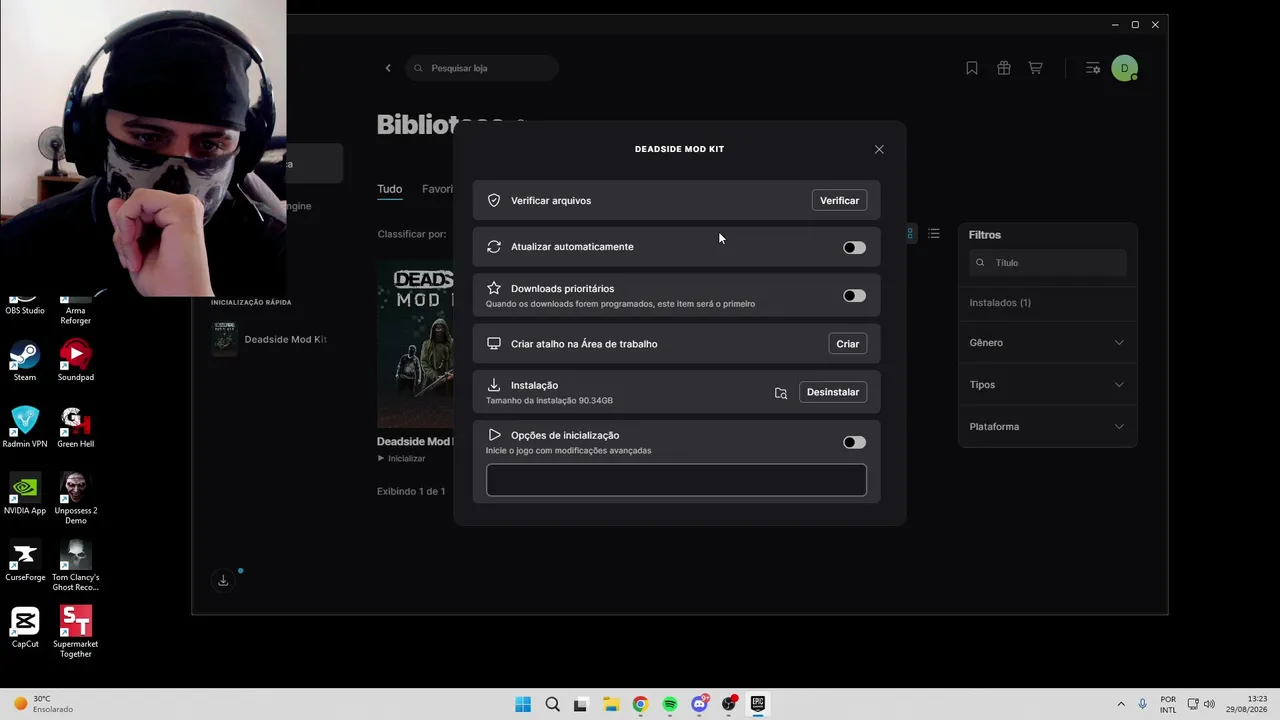Viewport: 1280px width, 720px height.
Task: Open the Supermarket Together desktop shortcut
Action: point(76,632)
